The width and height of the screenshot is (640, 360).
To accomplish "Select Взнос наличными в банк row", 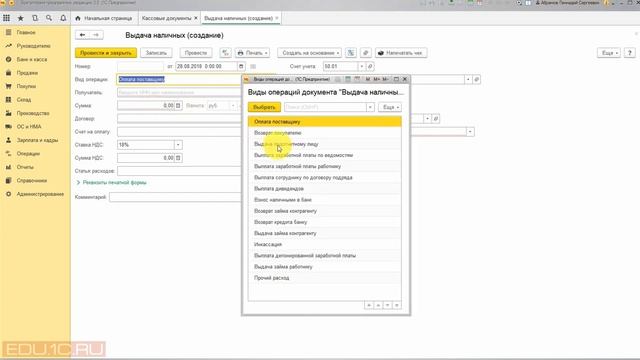I will click(324, 200).
